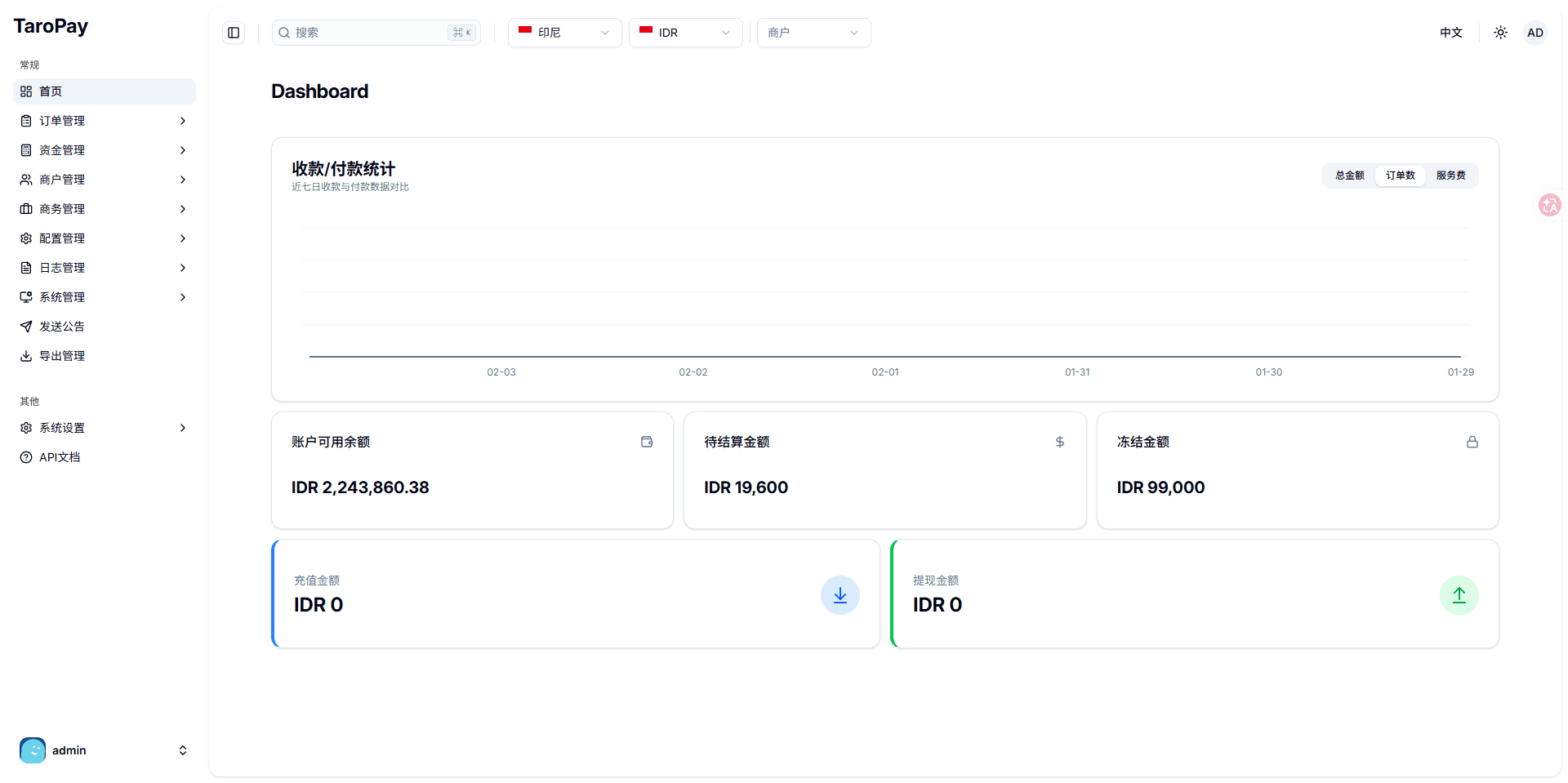The image size is (1568, 783).
Task: Click the dollar icon on 待结算金额 card
Action: 1059,442
